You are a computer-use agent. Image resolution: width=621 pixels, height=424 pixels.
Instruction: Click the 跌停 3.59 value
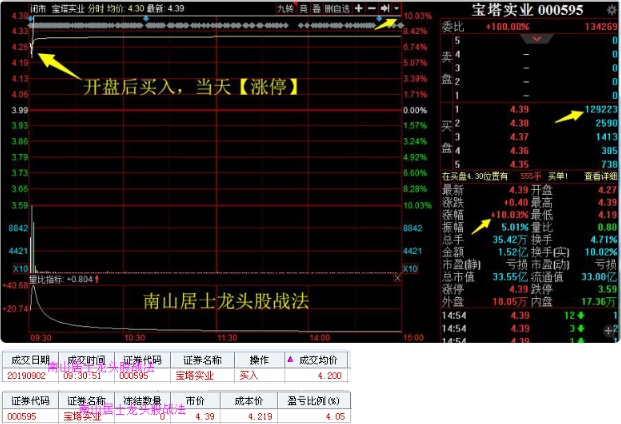608,289
